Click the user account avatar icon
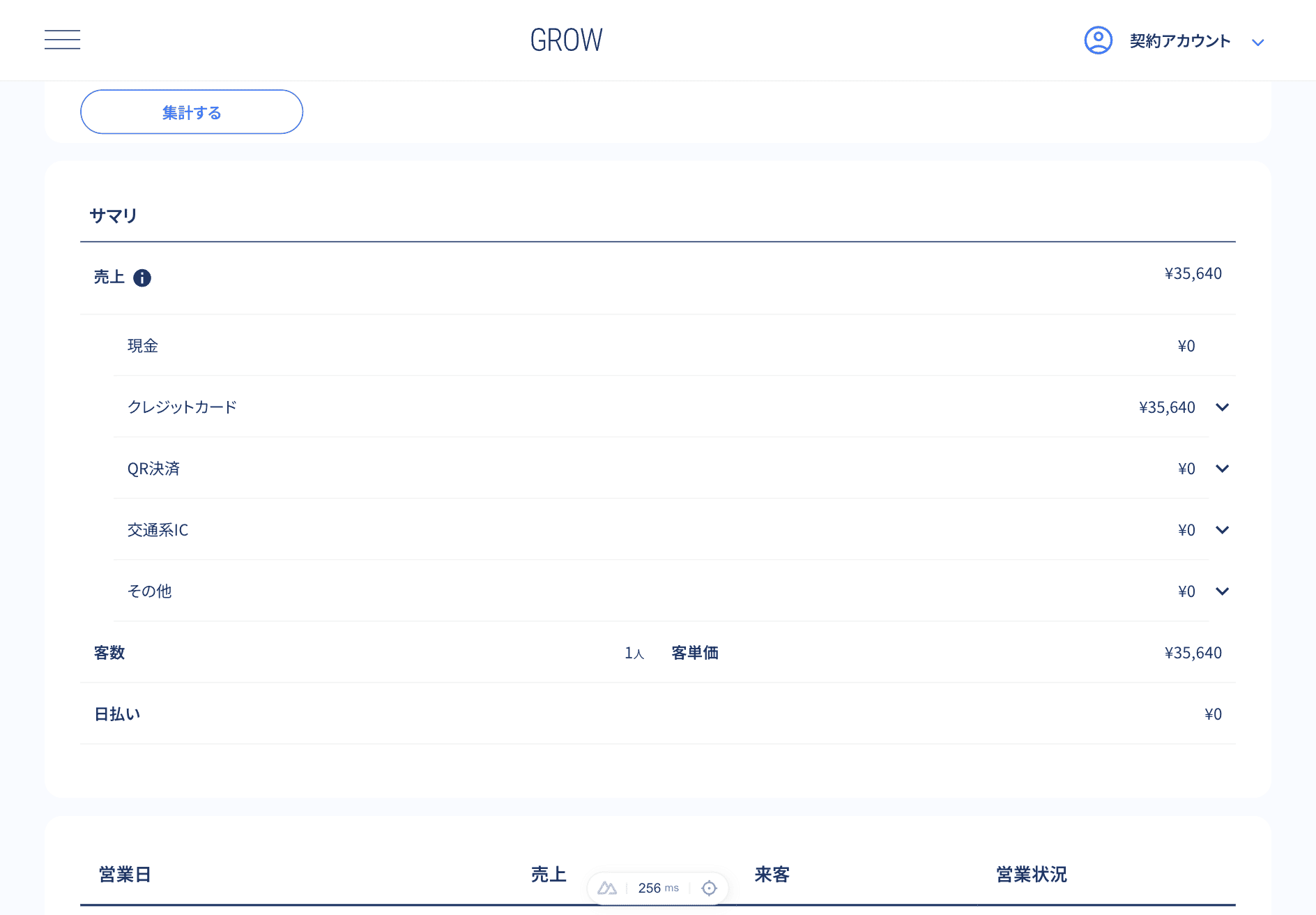This screenshot has height=915, width=1316. pos(1098,40)
